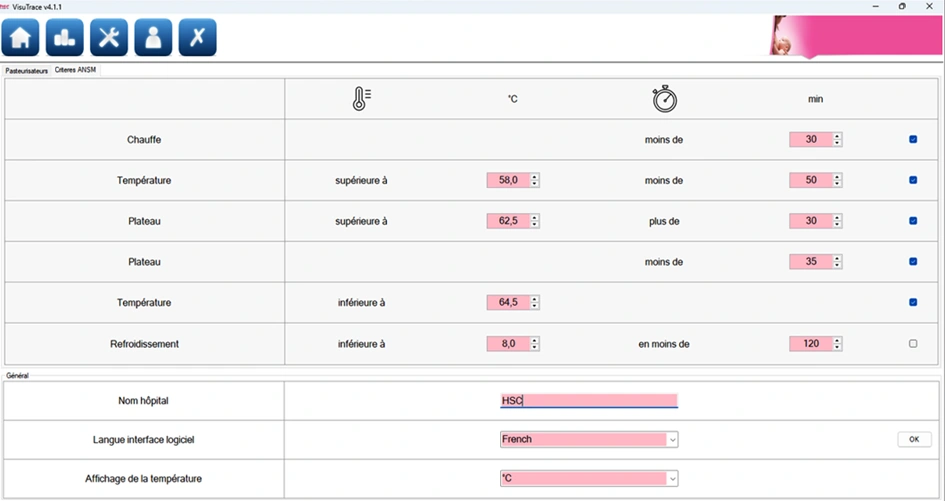Increase the Plateau 62,5 temperature stepper
Viewport: 945px width, 501px height.
(535, 218)
